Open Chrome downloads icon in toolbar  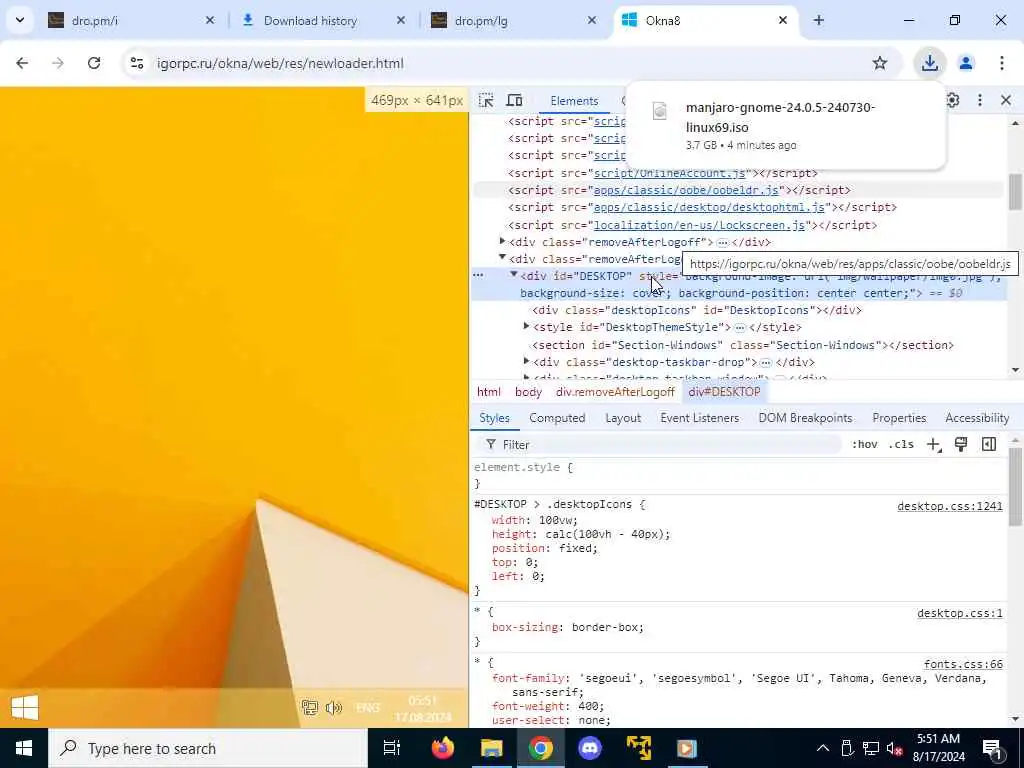click(929, 63)
